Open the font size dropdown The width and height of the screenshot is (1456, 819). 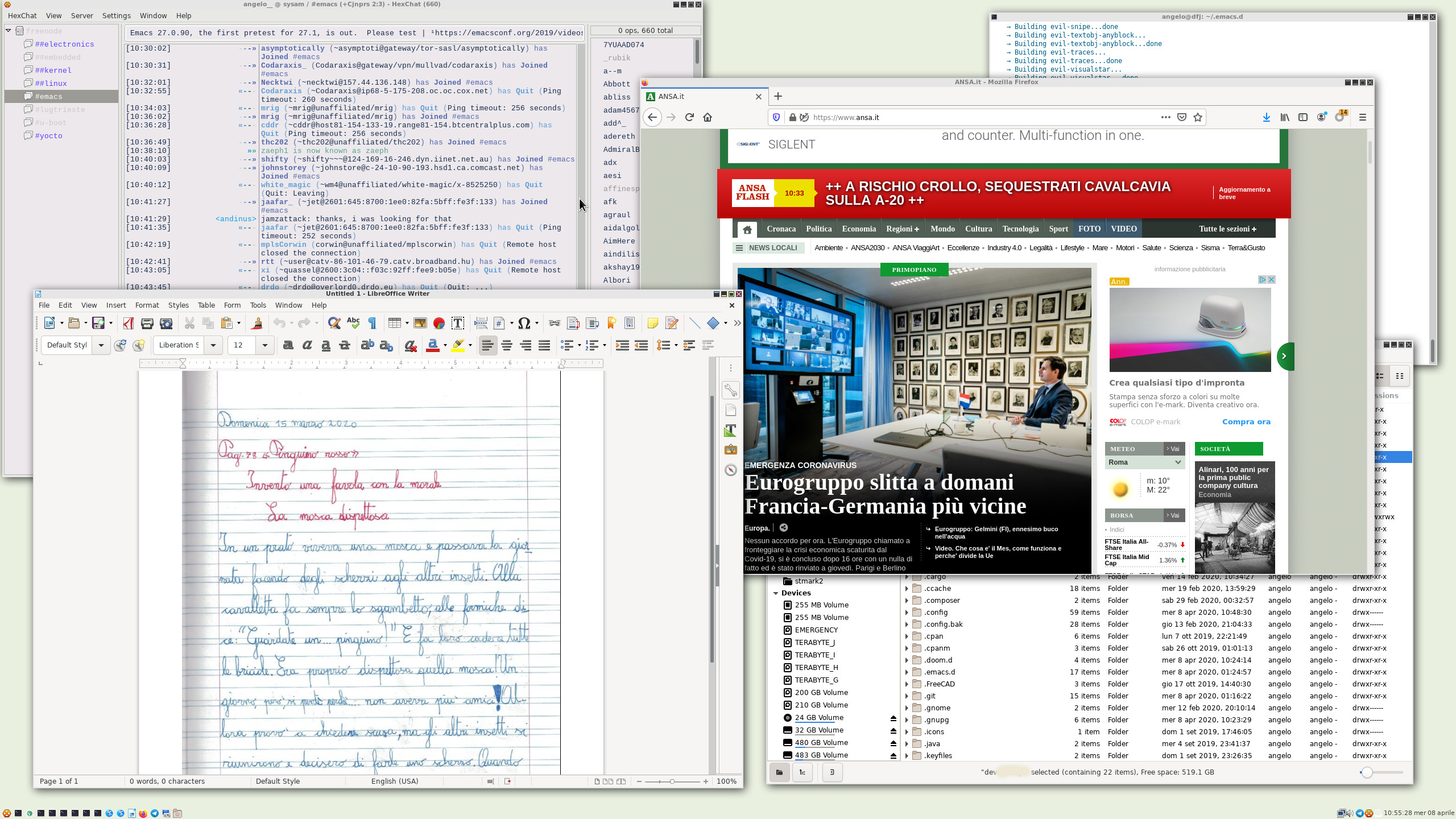(264, 345)
